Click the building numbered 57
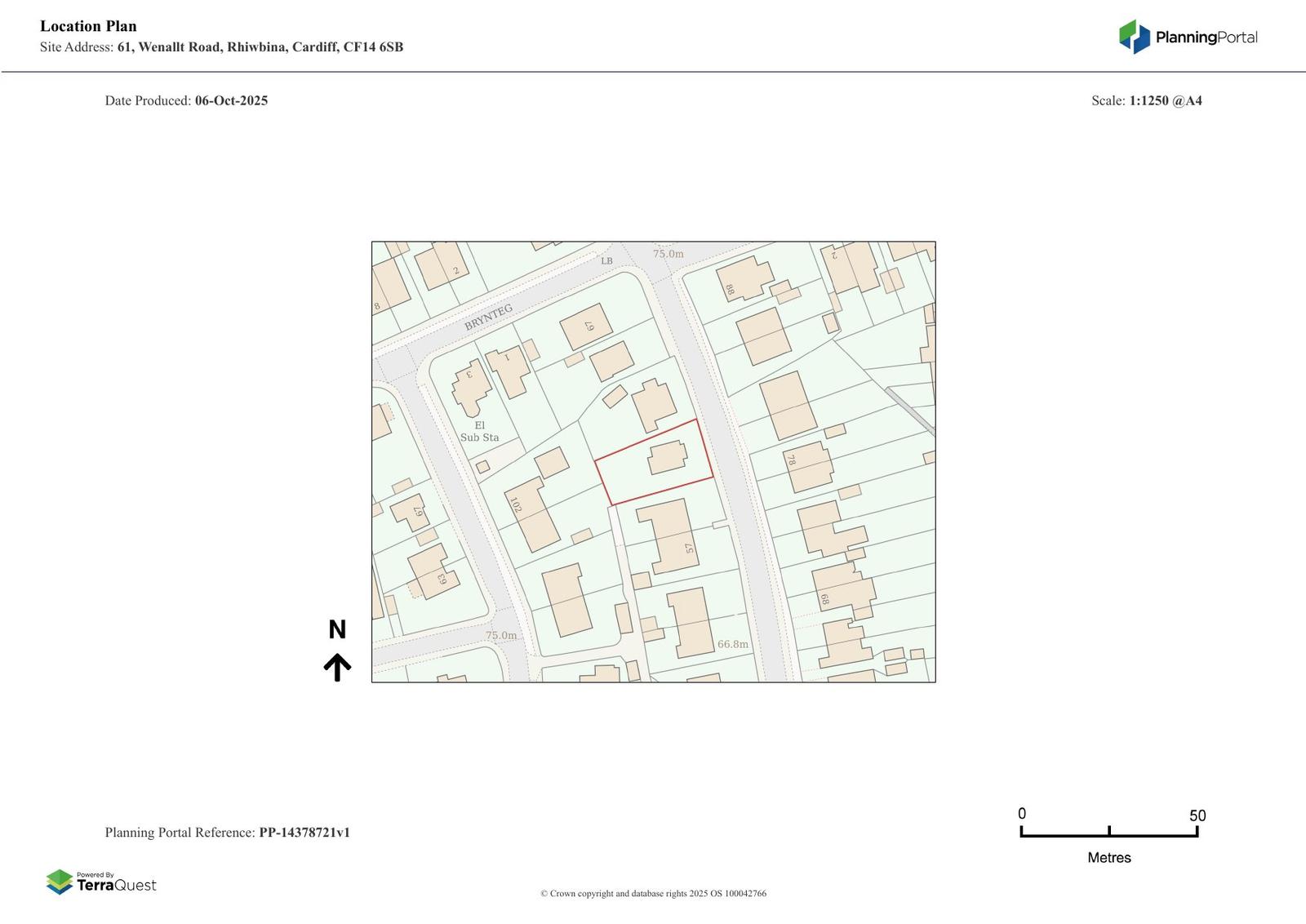Screen dimensions: 1306x924 [669, 536]
